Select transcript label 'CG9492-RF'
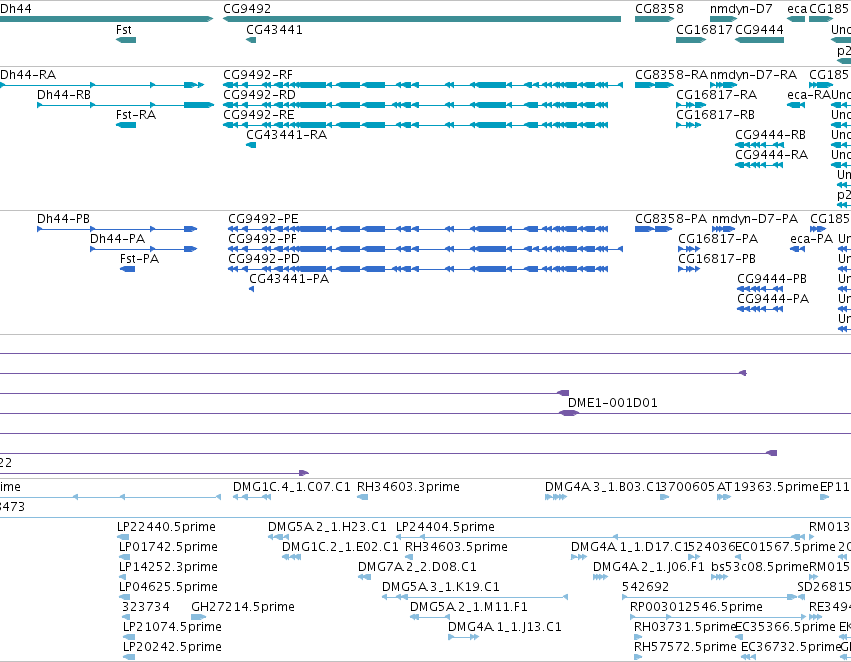Screen dimensions: 851x662 point(258,75)
